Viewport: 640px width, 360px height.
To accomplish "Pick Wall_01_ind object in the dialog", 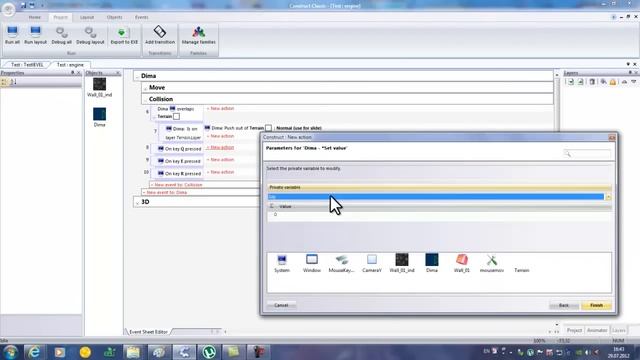I will tap(402, 263).
